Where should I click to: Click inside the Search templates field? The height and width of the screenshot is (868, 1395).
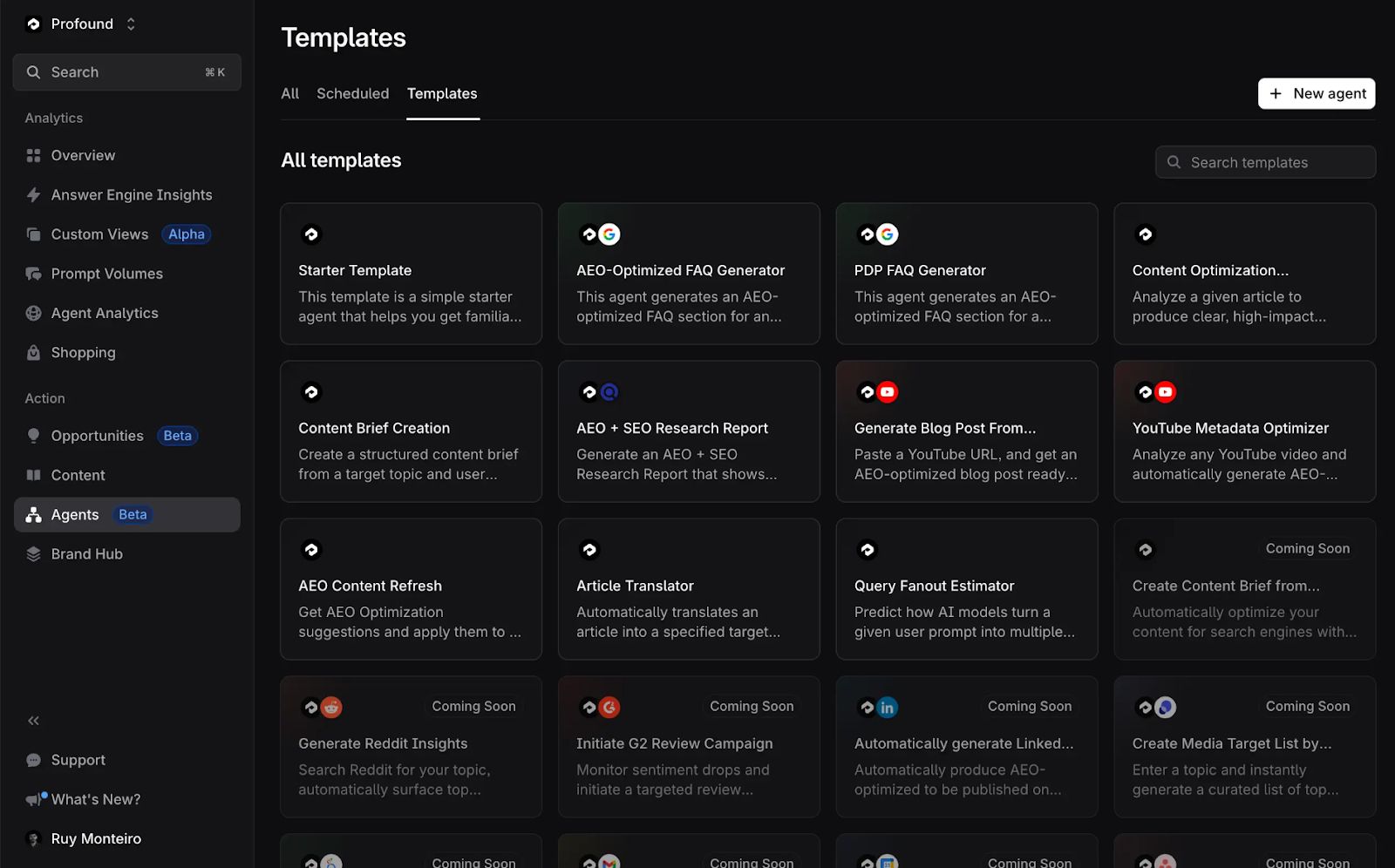coord(1264,162)
